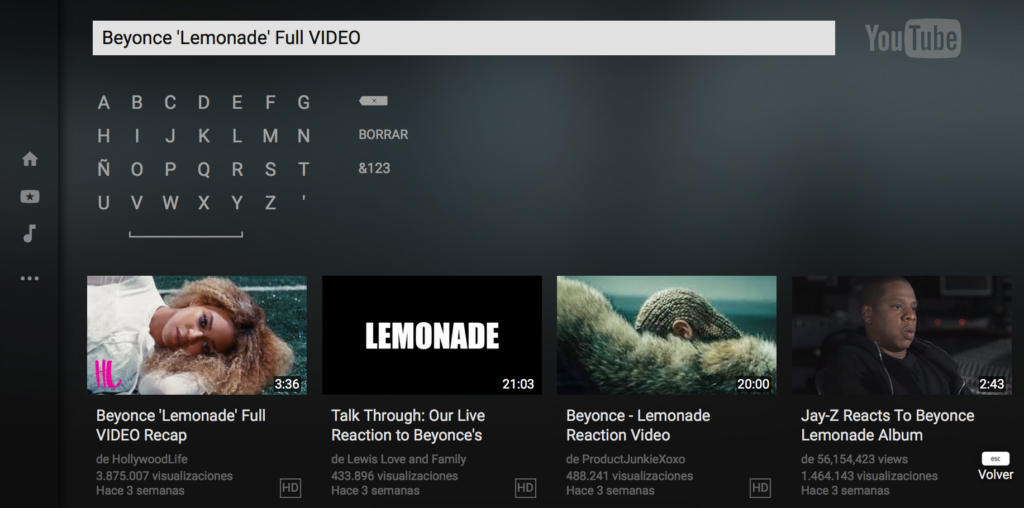This screenshot has height=508, width=1024.
Task: Click the YouTube logo
Action: pyautogui.click(x=913, y=38)
